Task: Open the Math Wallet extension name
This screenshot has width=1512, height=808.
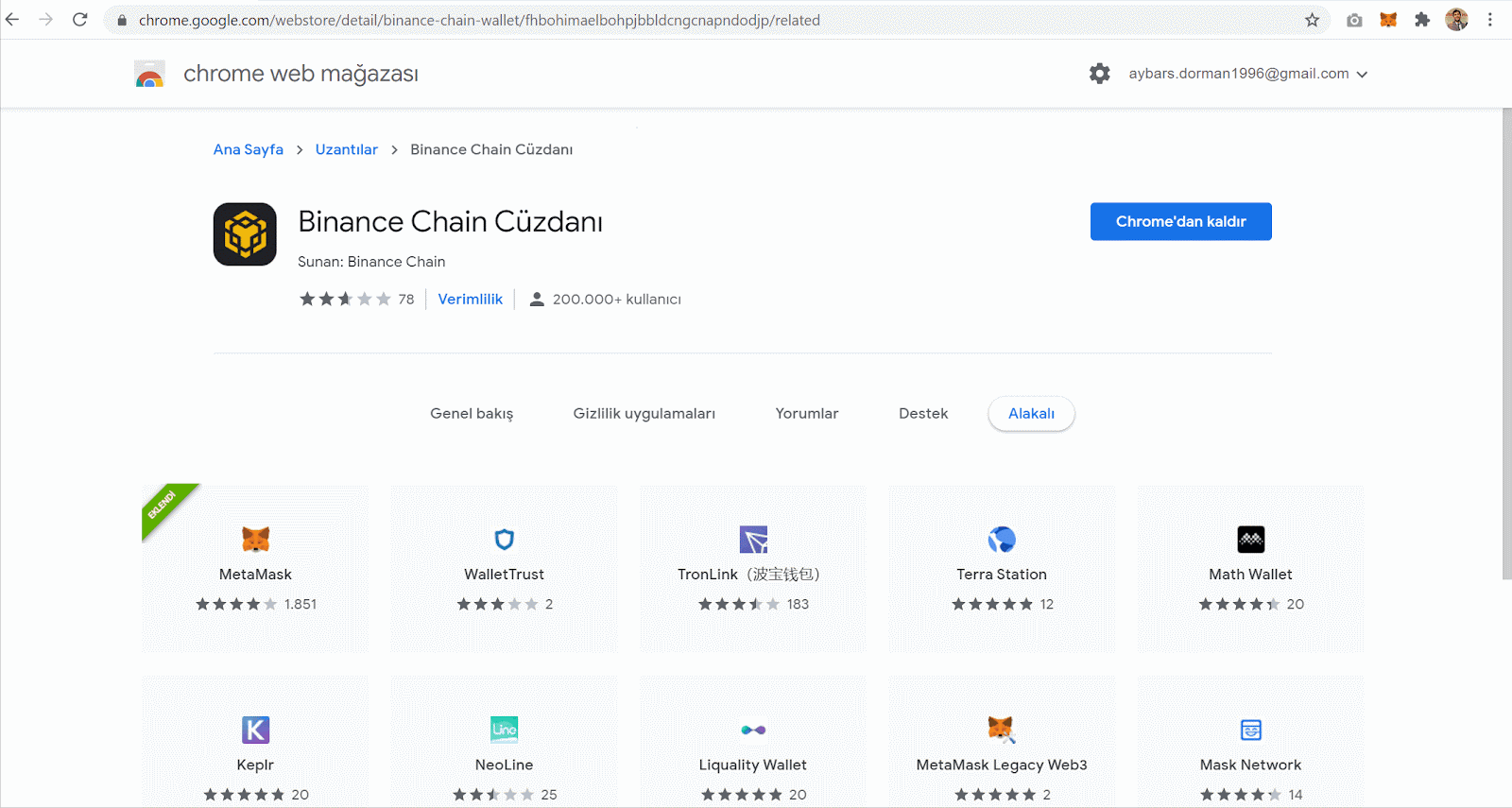Action: [x=1250, y=575]
